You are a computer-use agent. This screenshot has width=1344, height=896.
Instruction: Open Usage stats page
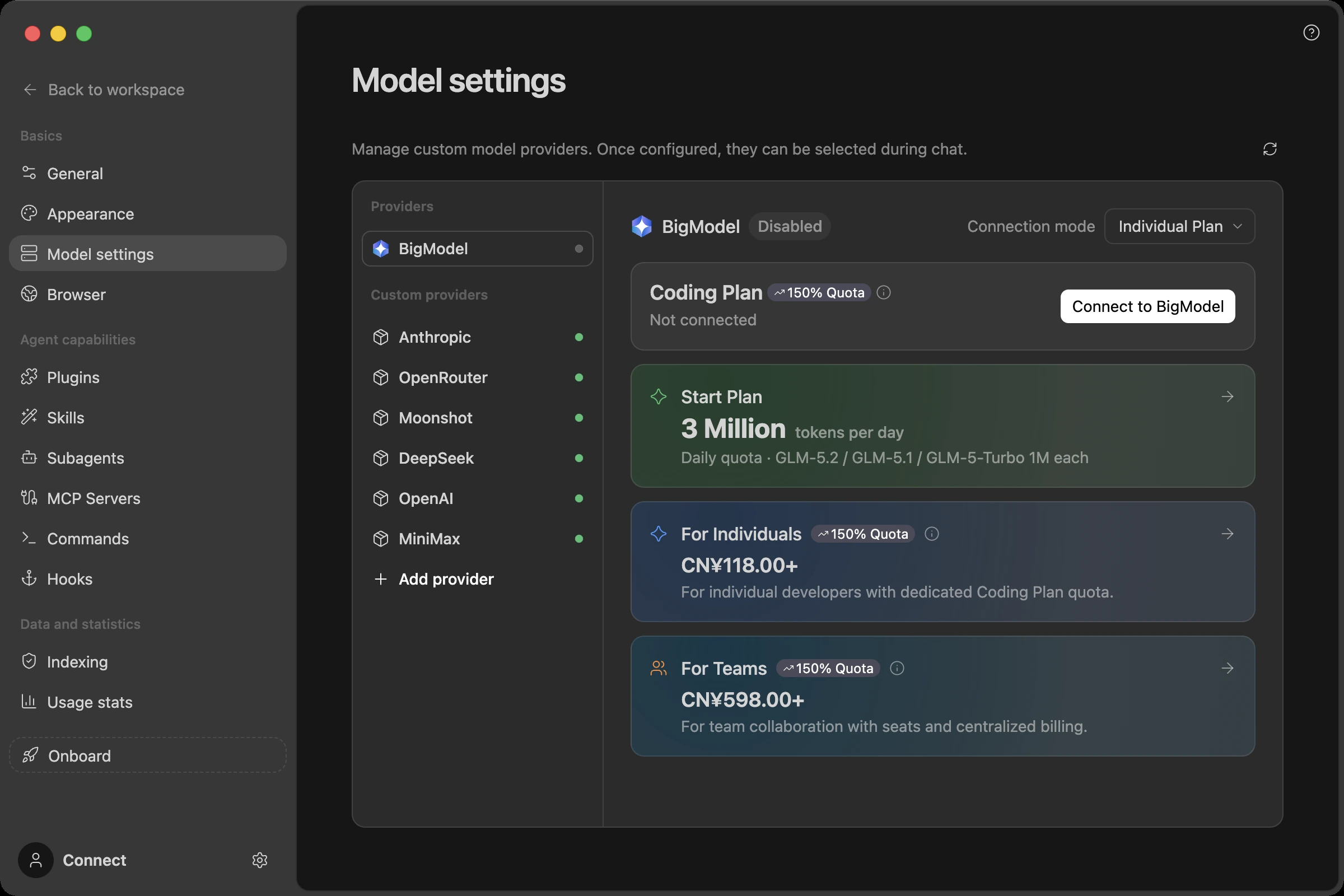[x=147, y=702]
